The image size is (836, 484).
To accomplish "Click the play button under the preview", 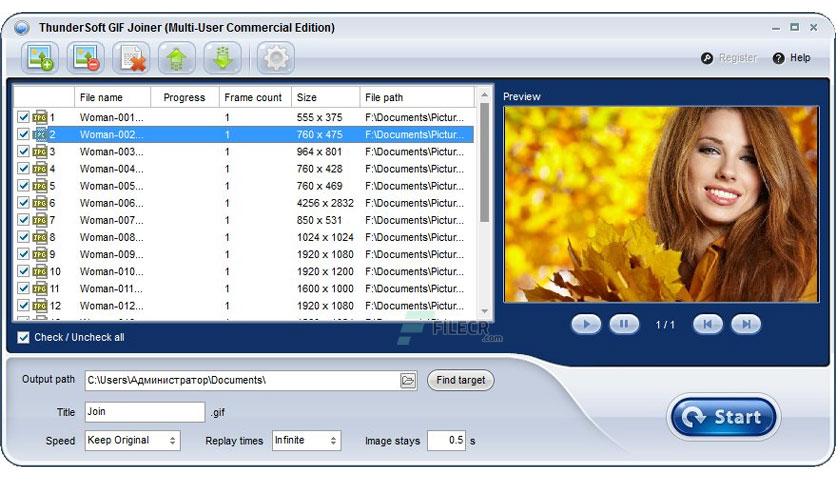I will coord(586,324).
